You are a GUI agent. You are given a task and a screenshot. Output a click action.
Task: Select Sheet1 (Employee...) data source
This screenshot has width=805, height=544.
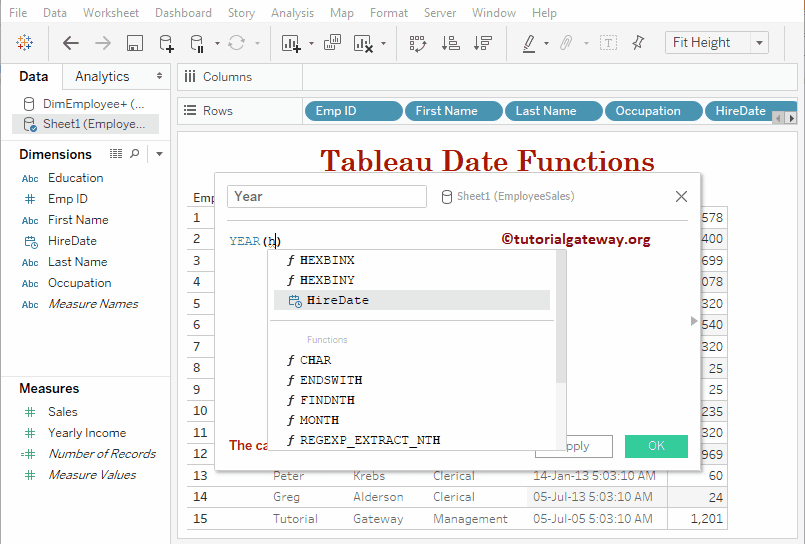point(85,124)
